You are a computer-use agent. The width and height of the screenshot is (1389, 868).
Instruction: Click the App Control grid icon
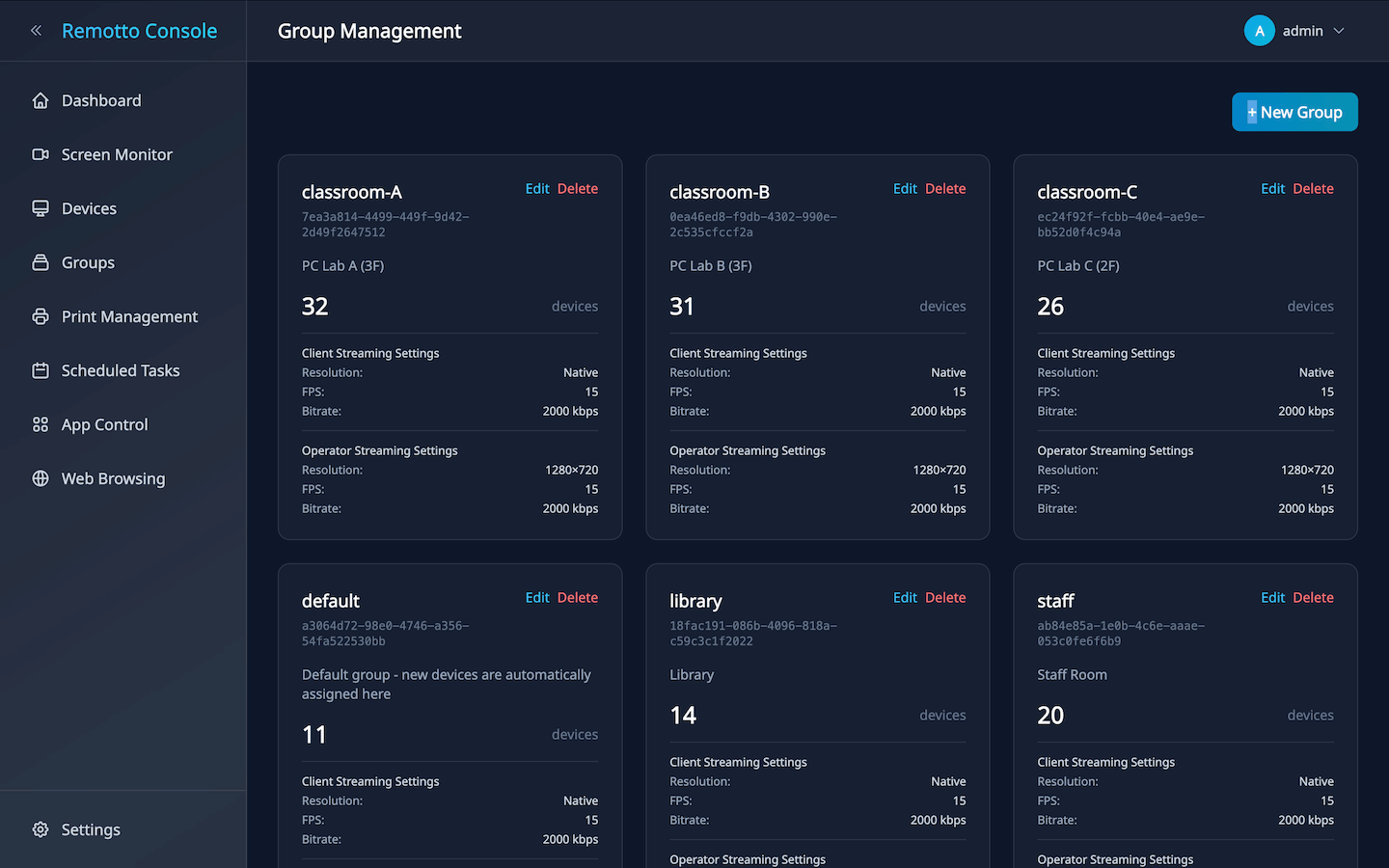click(x=41, y=424)
